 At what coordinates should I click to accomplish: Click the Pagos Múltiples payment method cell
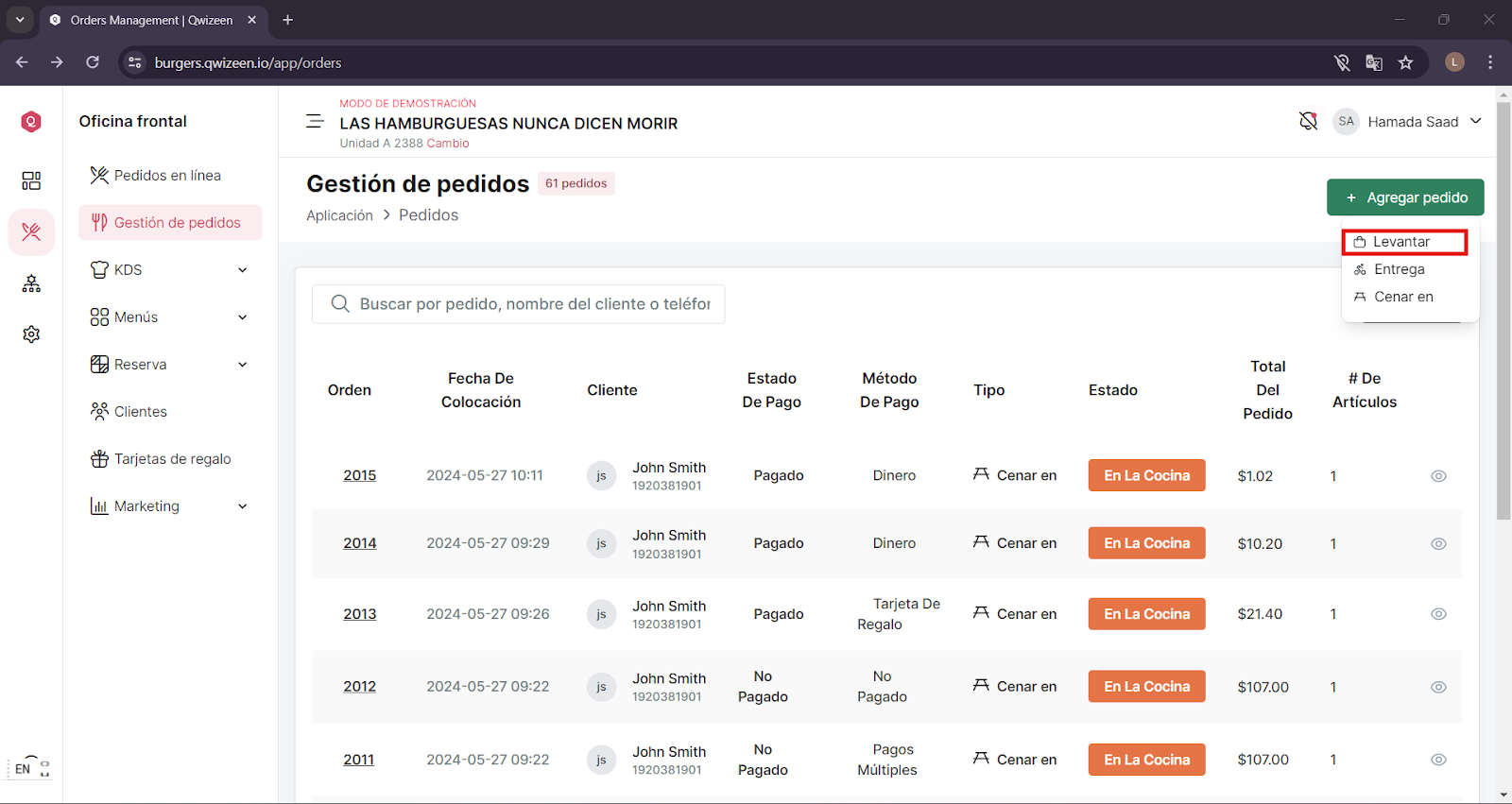[887, 760]
